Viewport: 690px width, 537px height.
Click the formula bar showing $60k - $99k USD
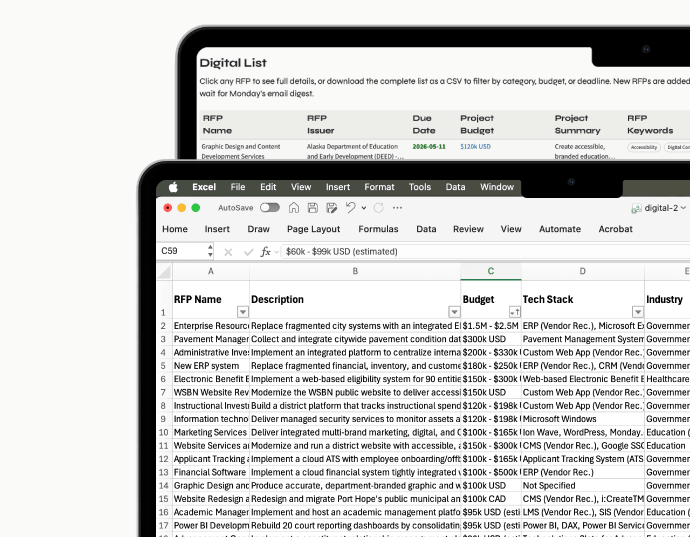[x=486, y=252]
